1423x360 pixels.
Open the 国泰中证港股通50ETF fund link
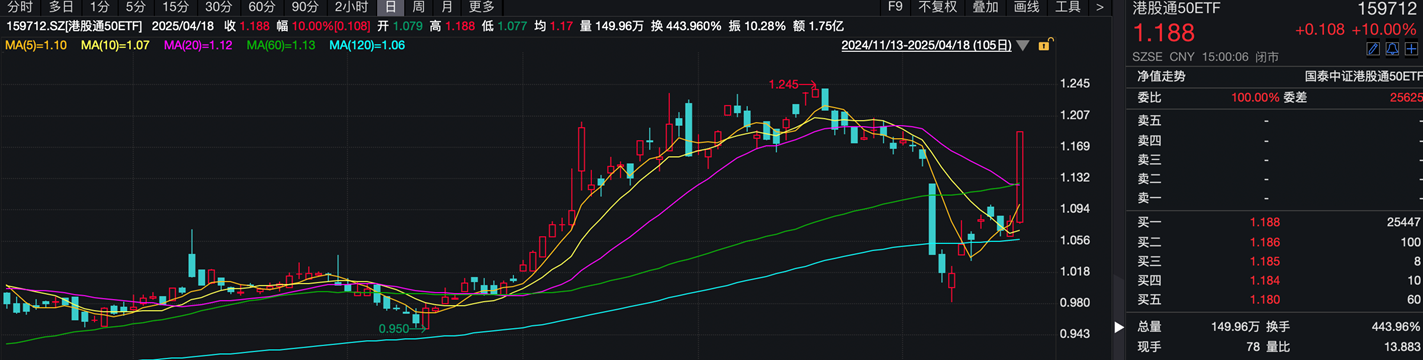tap(1363, 76)
